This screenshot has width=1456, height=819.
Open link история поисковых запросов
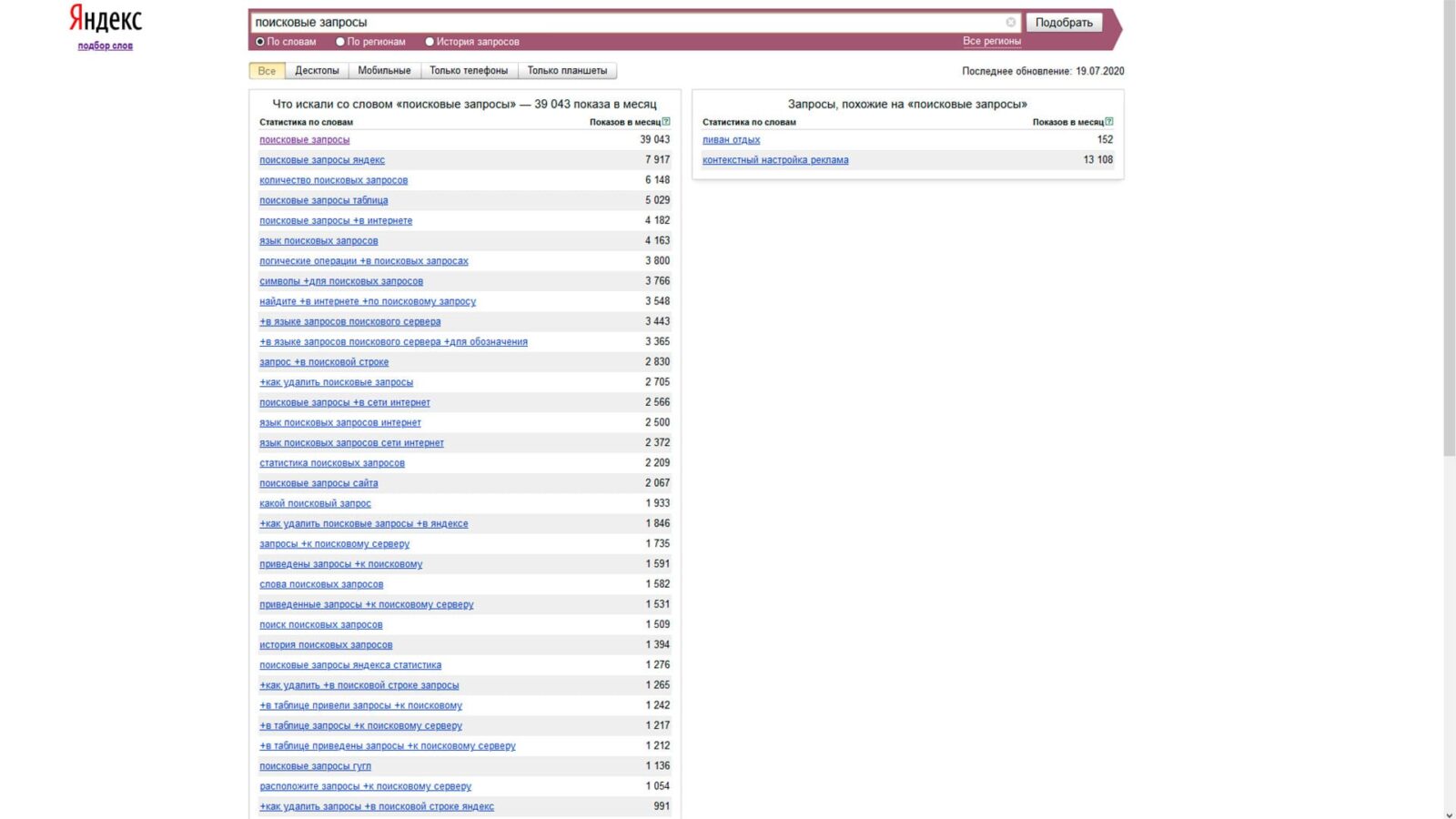click(326, 645)
